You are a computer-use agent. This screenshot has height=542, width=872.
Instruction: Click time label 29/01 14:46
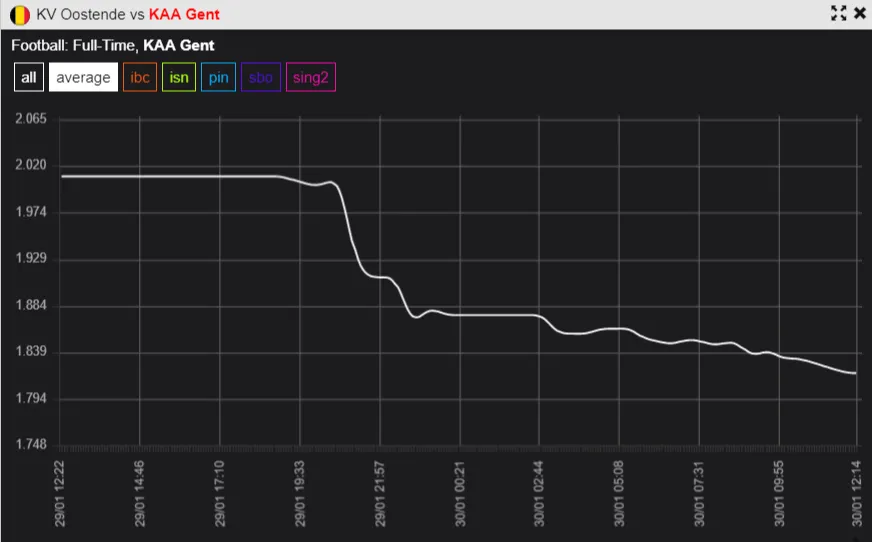pyautogui.click(x=140, y=494)
